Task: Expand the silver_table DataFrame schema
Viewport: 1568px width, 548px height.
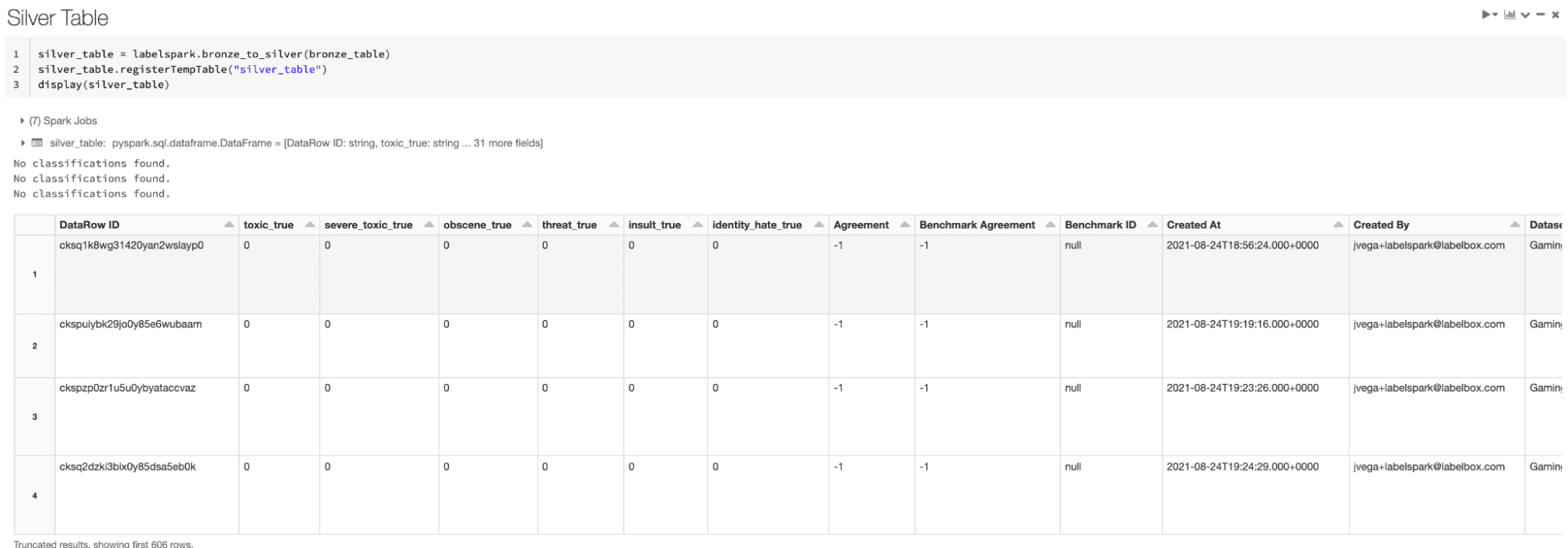Action: coord(22,143)
